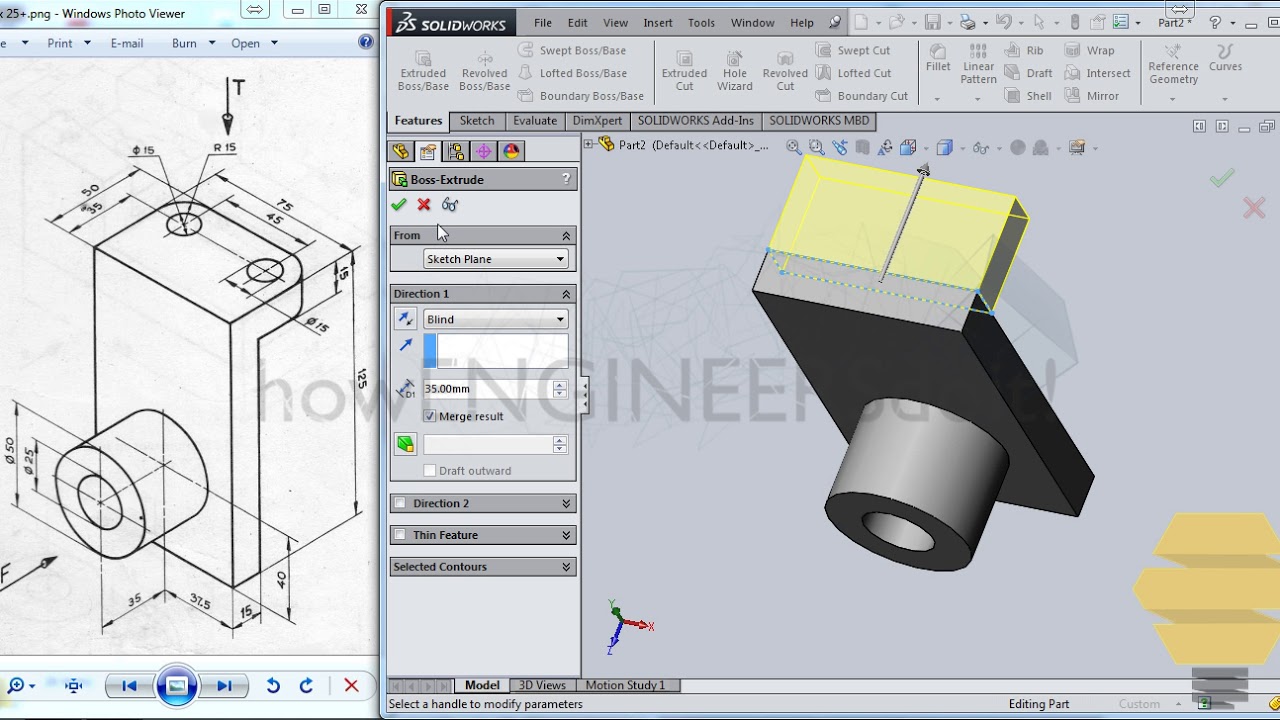Toggle the Merge result checkbox
Viewport: 1280px width, 720px height.
430,416
